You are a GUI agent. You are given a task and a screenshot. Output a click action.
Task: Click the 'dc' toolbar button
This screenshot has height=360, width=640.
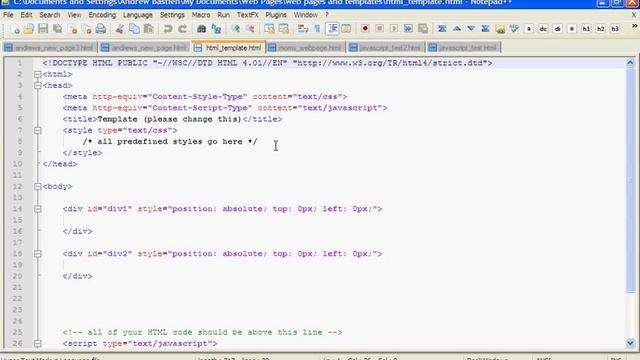coord(543,29)
